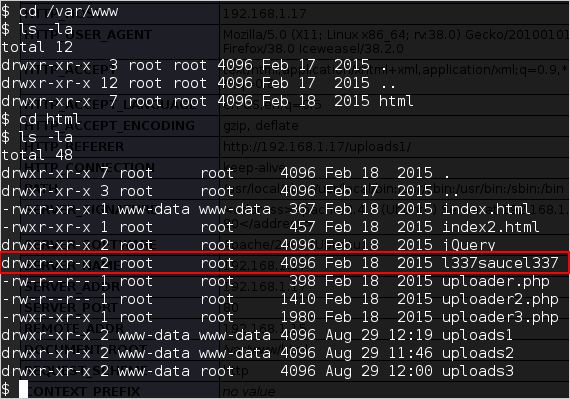Screen dimensions: 570x399
Task: Click the file size '367' of index.html
Action: tap(302, 209)
